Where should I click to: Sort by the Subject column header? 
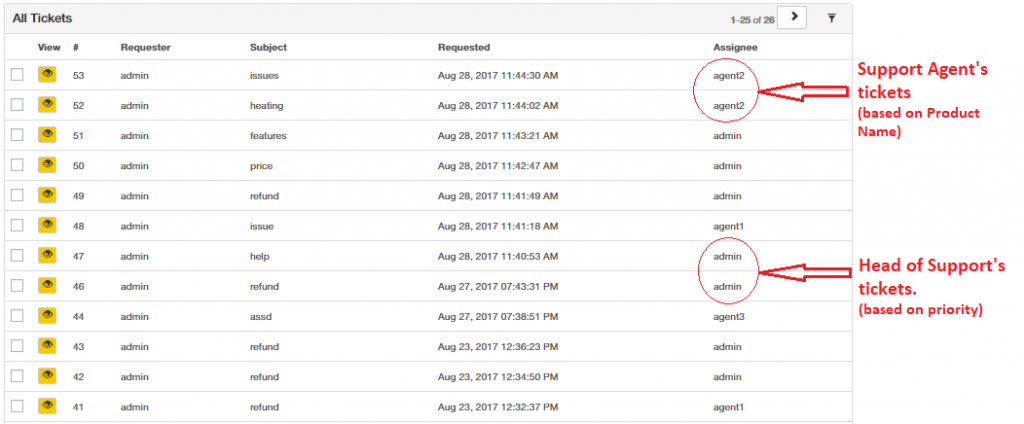click(268, 47)
